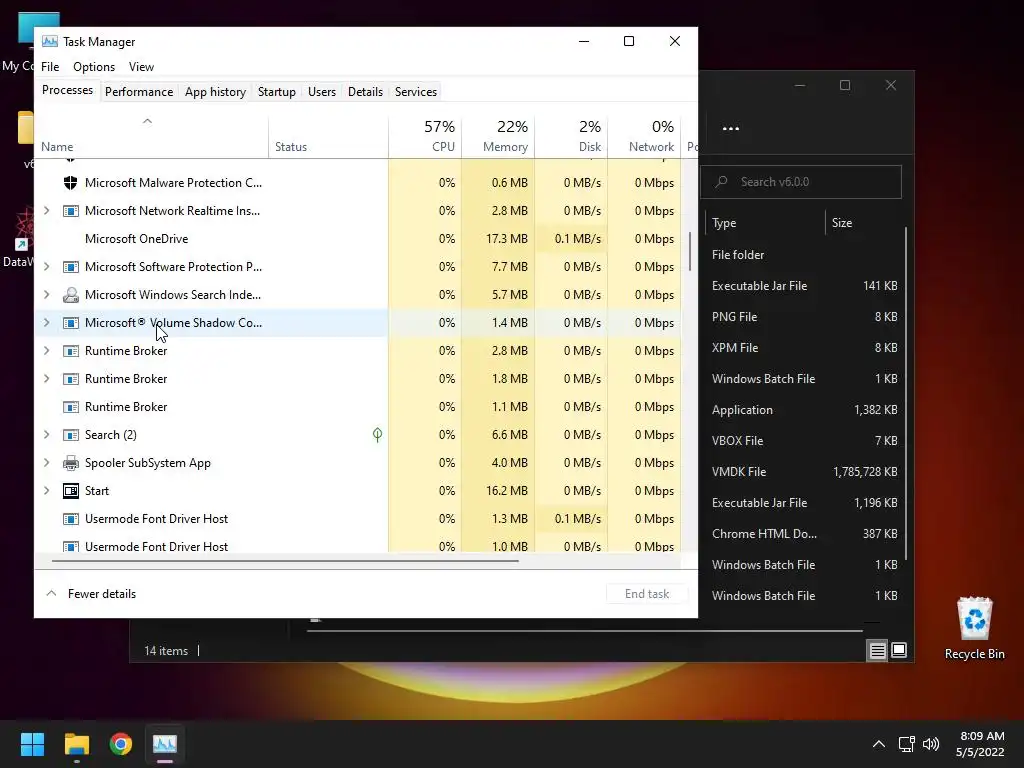Open the network tray icon

click(906, 744)
